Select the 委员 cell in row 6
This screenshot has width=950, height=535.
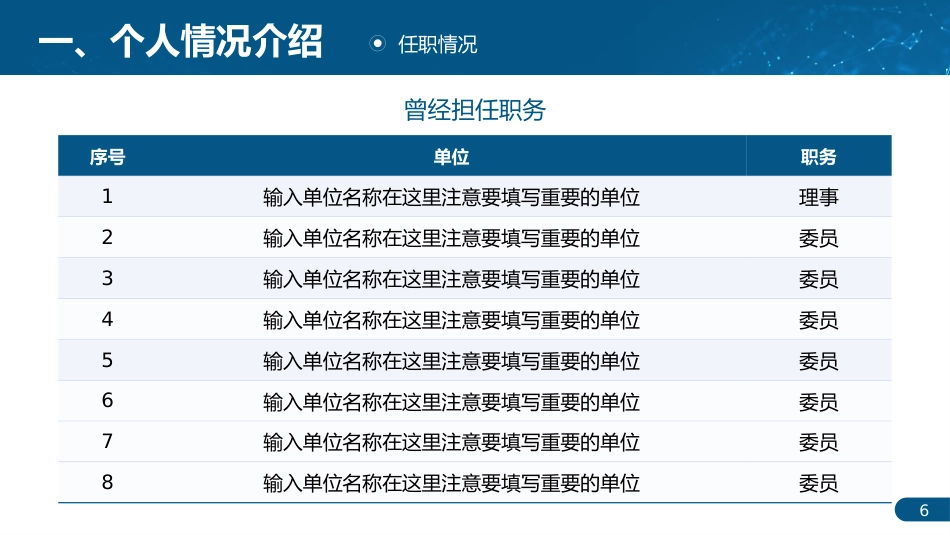pos(819,402)
